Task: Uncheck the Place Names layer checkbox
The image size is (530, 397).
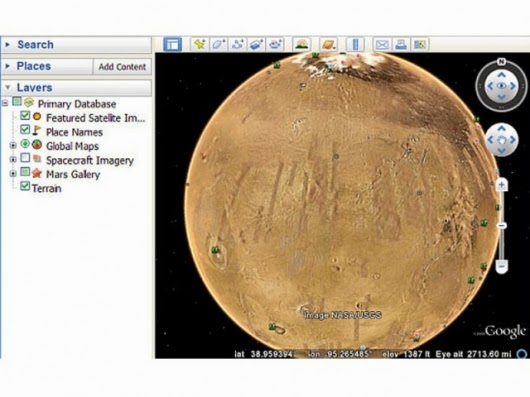Action: pos(25,129)
